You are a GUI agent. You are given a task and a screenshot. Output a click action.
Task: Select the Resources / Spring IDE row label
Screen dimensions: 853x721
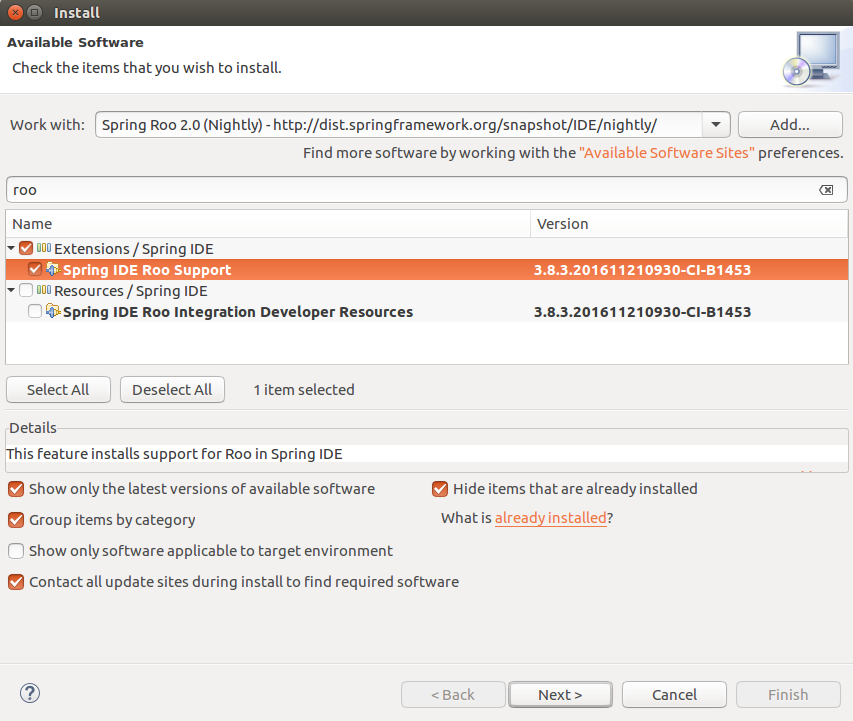pos(131,291)
